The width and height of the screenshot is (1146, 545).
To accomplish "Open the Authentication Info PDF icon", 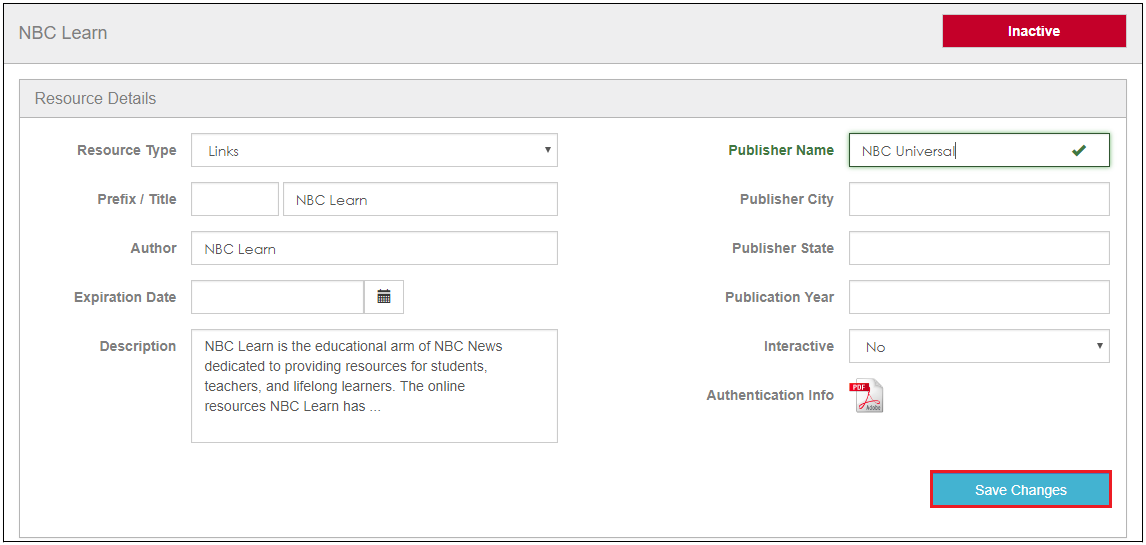I will 867,397.
